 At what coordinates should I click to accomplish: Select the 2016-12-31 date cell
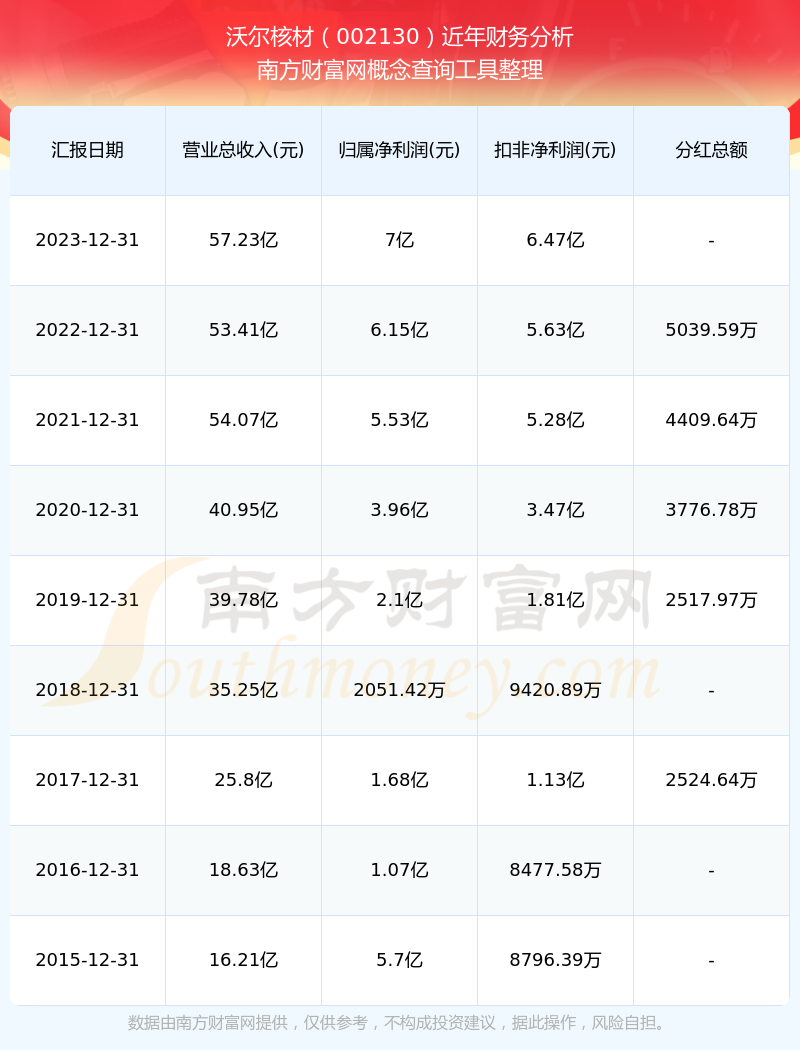88,871
